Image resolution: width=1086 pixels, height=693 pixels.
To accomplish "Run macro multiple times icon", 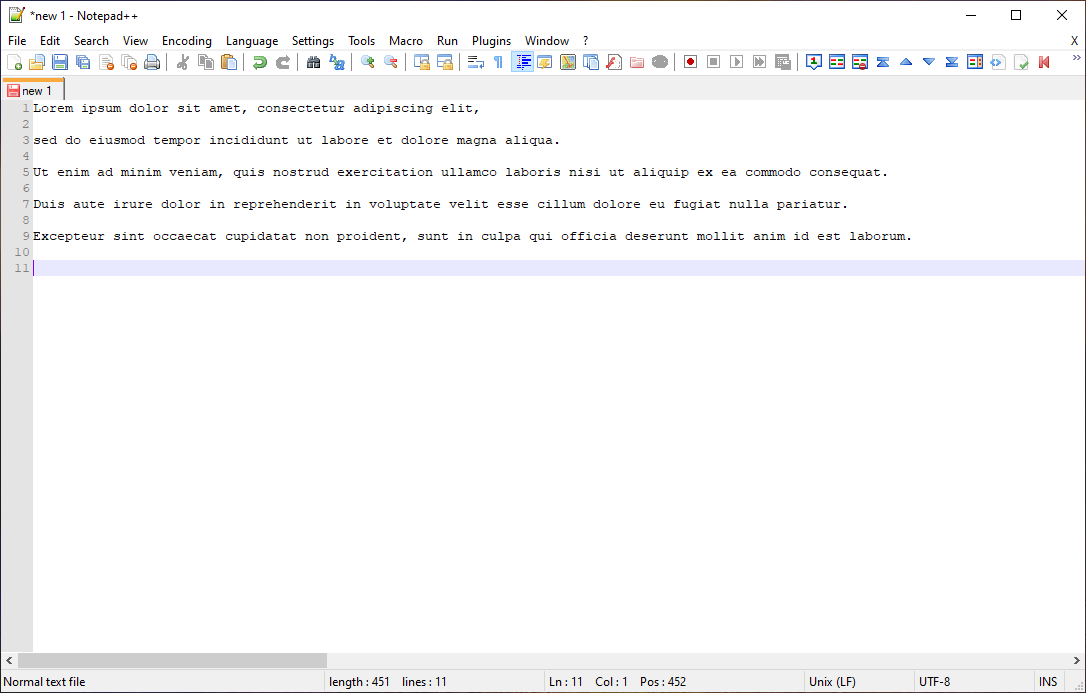I will pos(759,62).
